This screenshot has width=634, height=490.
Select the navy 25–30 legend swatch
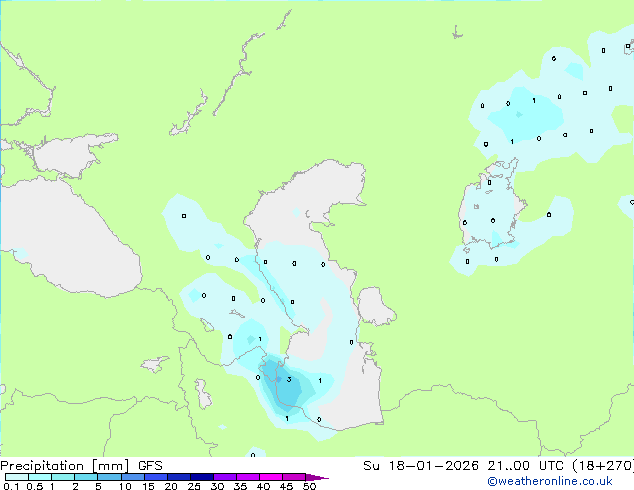(x=202, y=477)
